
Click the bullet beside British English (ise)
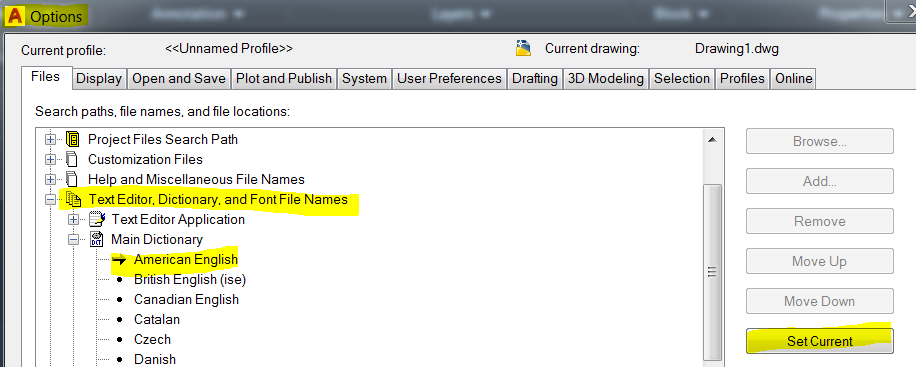(120, 280)
